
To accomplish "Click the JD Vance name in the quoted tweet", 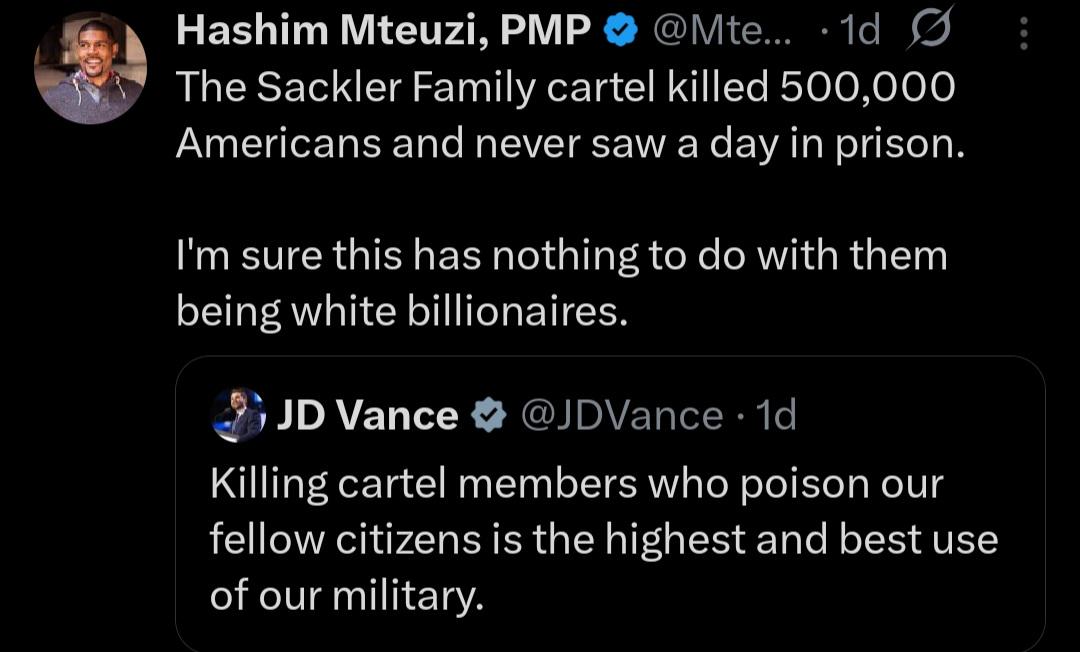I will coord(366,415).
